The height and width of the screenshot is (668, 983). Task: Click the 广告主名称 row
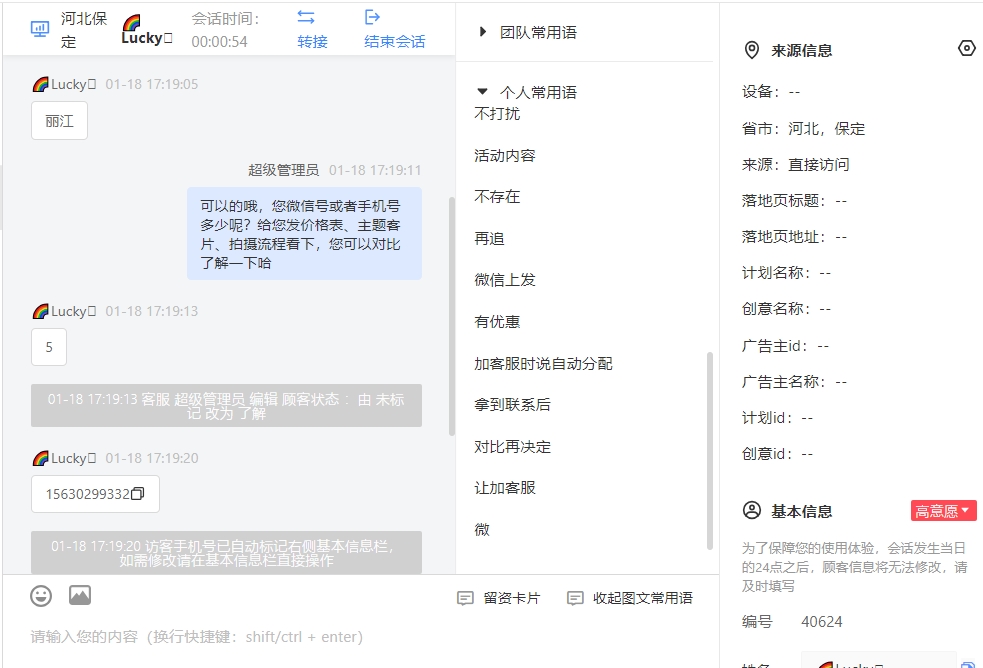(x=794, y=382)
